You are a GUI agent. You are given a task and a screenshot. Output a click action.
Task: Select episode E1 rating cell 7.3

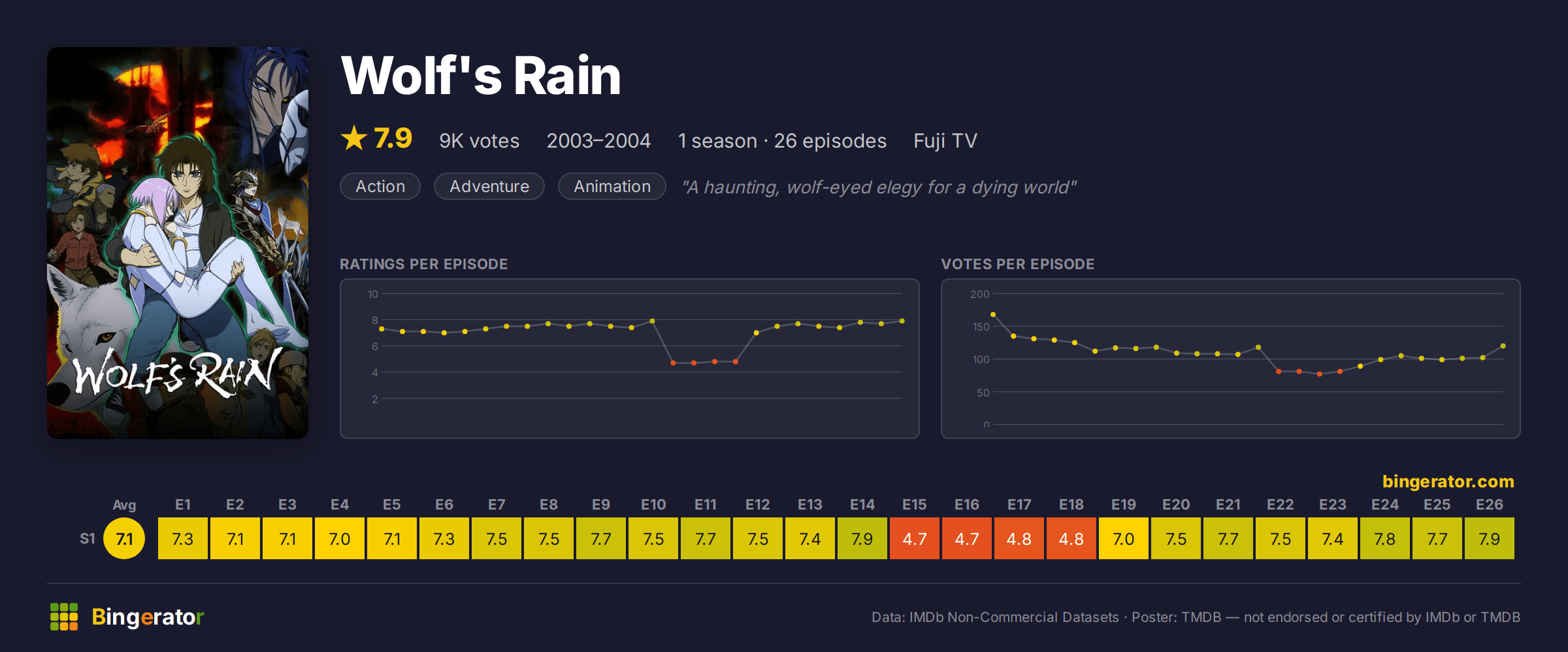[183, 538]
